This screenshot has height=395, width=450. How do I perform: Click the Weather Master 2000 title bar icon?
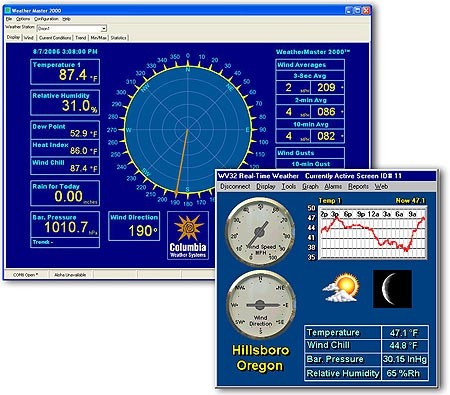8,10
